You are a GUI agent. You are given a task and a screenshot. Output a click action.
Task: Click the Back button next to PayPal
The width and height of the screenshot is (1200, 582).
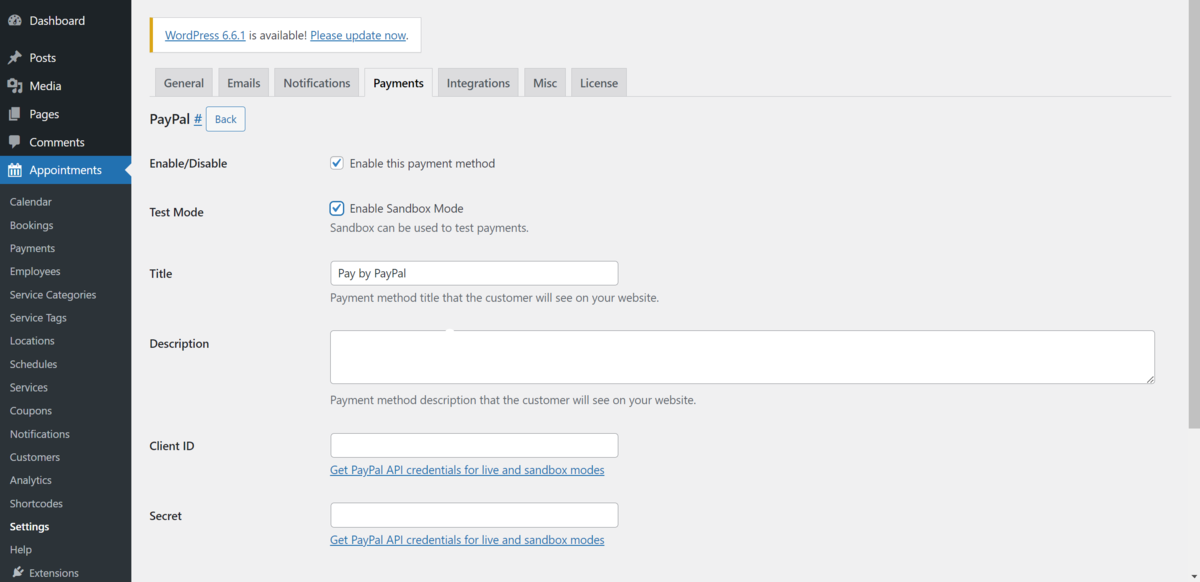225,119
